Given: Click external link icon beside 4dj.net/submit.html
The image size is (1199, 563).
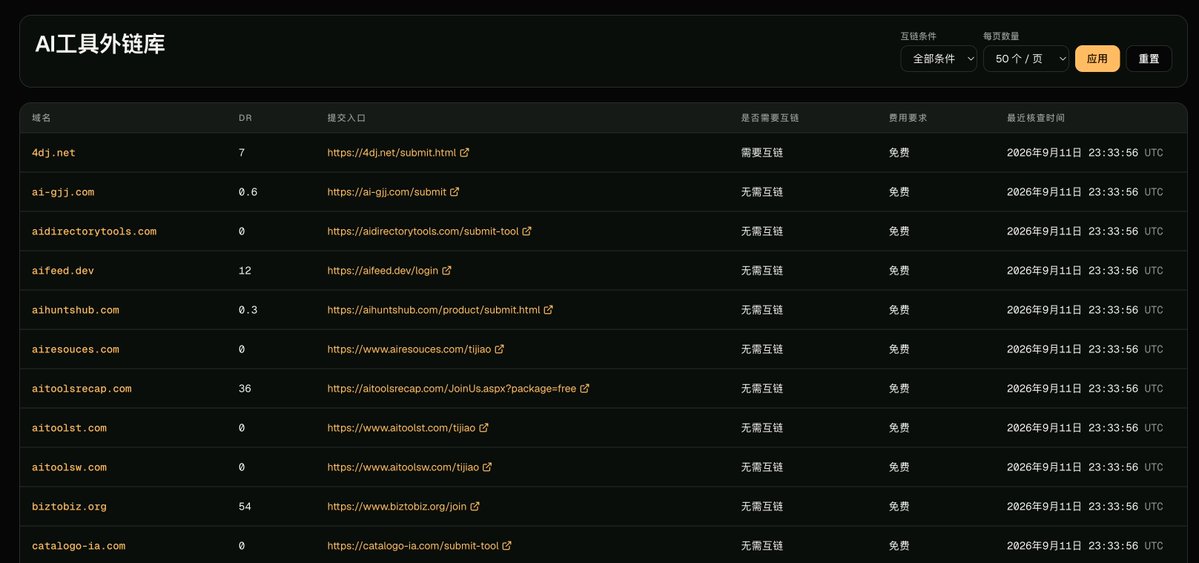Looking at the screenshot, I should [x=464, y=152].
